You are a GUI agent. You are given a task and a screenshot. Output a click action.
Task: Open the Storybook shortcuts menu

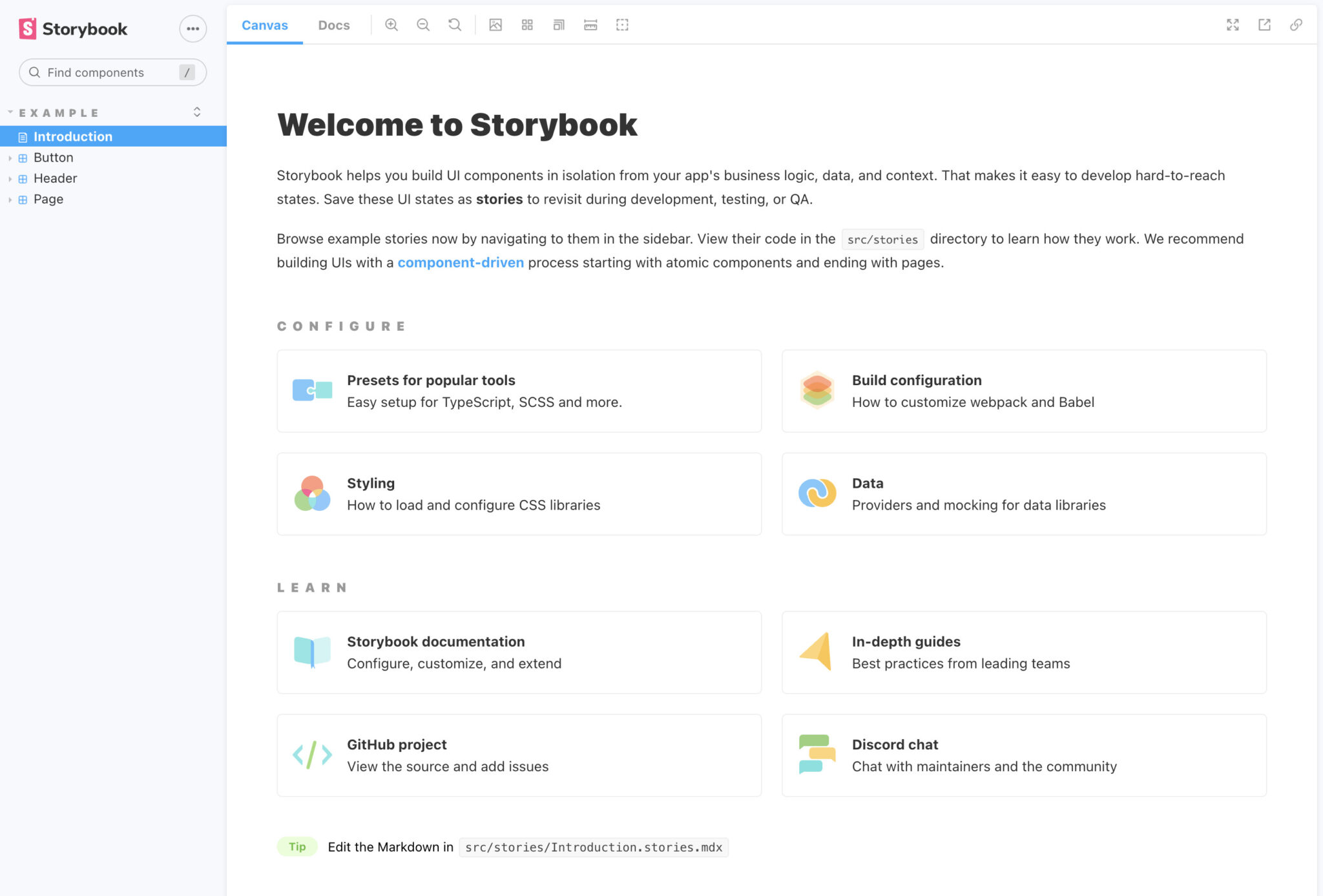click(x=193, y=28)
